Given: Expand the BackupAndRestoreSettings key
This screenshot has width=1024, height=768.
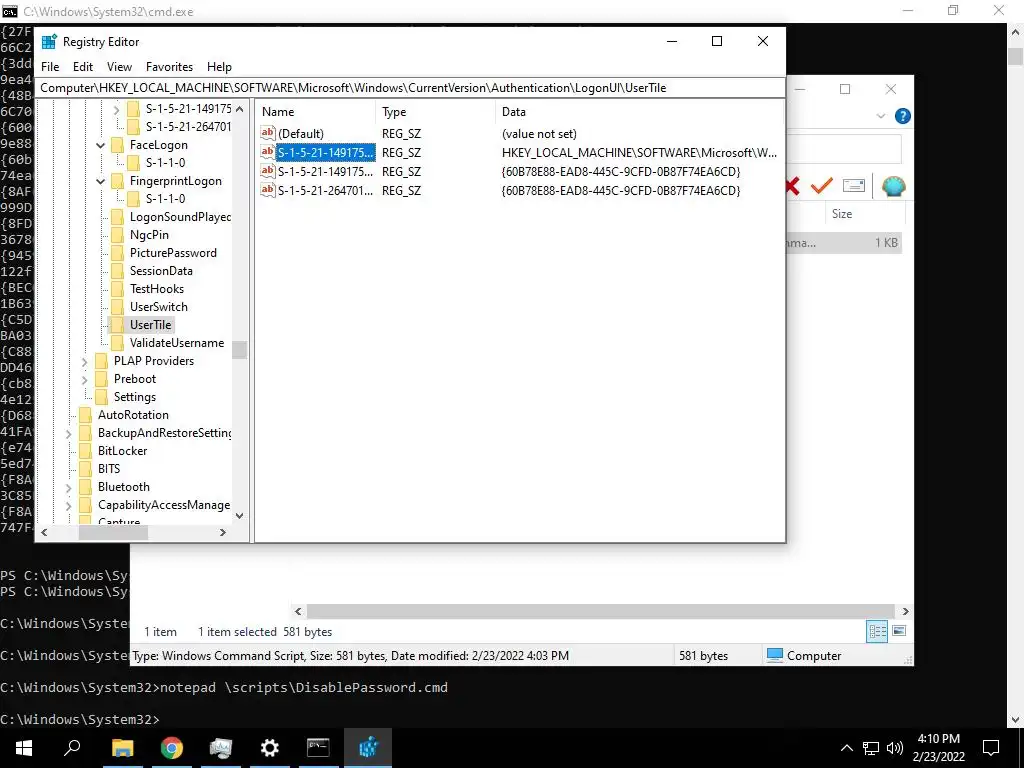Looking at the screenshot, I should click(69, 433).
